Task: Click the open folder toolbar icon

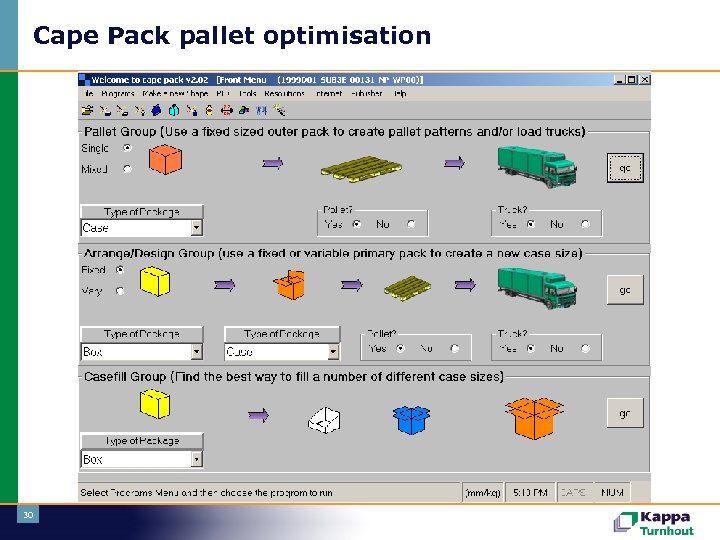Action: pyautogui.click(x=87, y=110)
